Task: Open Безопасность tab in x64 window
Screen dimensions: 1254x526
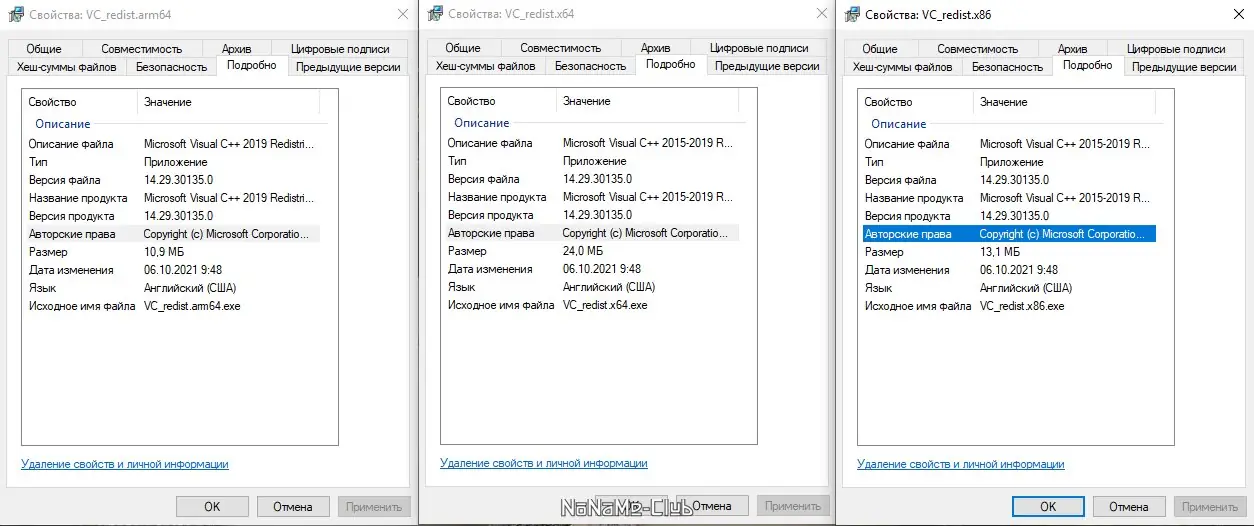Action: (590, 66)
